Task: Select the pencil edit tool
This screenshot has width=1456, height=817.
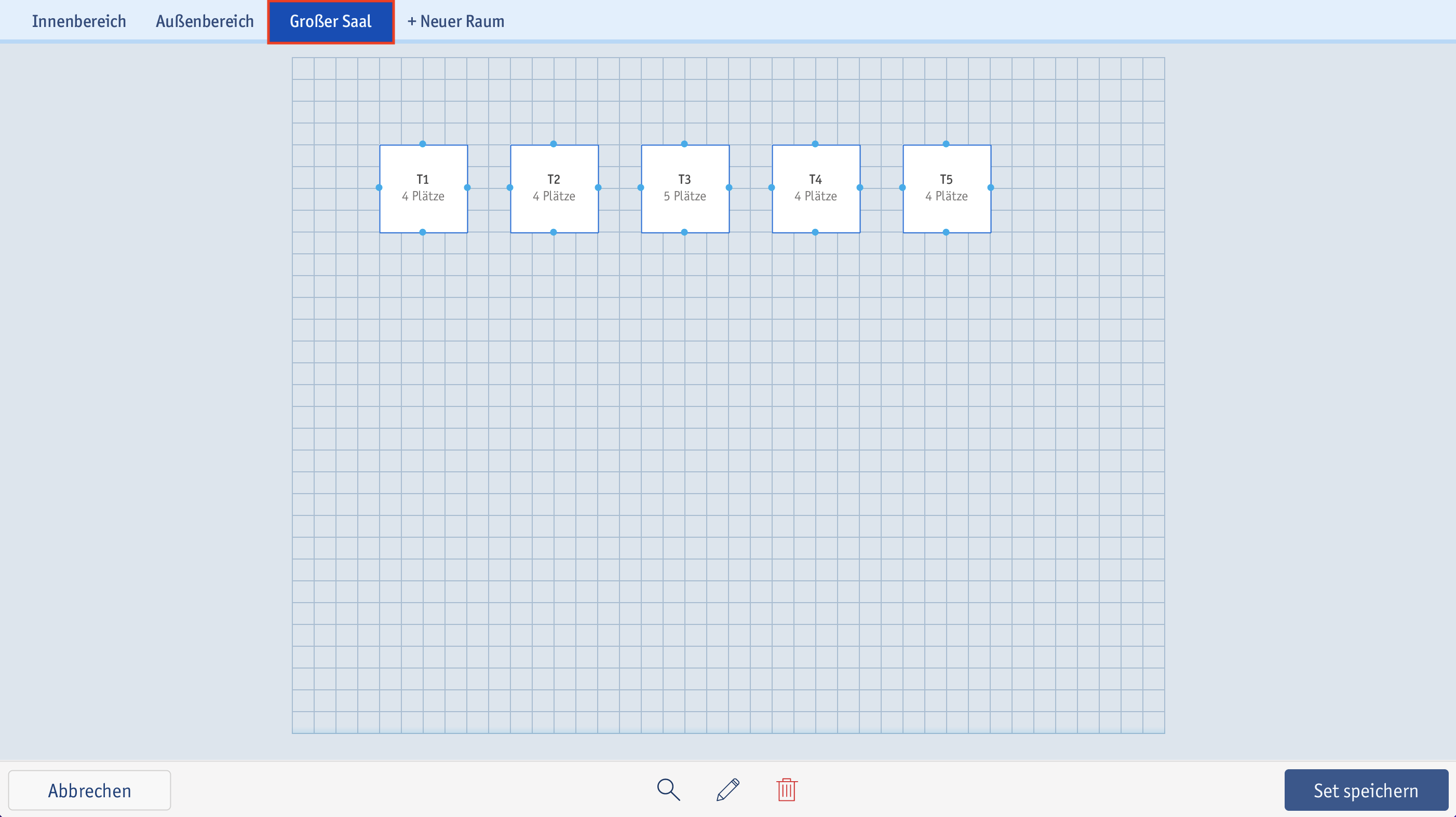Action: [728, 789]
